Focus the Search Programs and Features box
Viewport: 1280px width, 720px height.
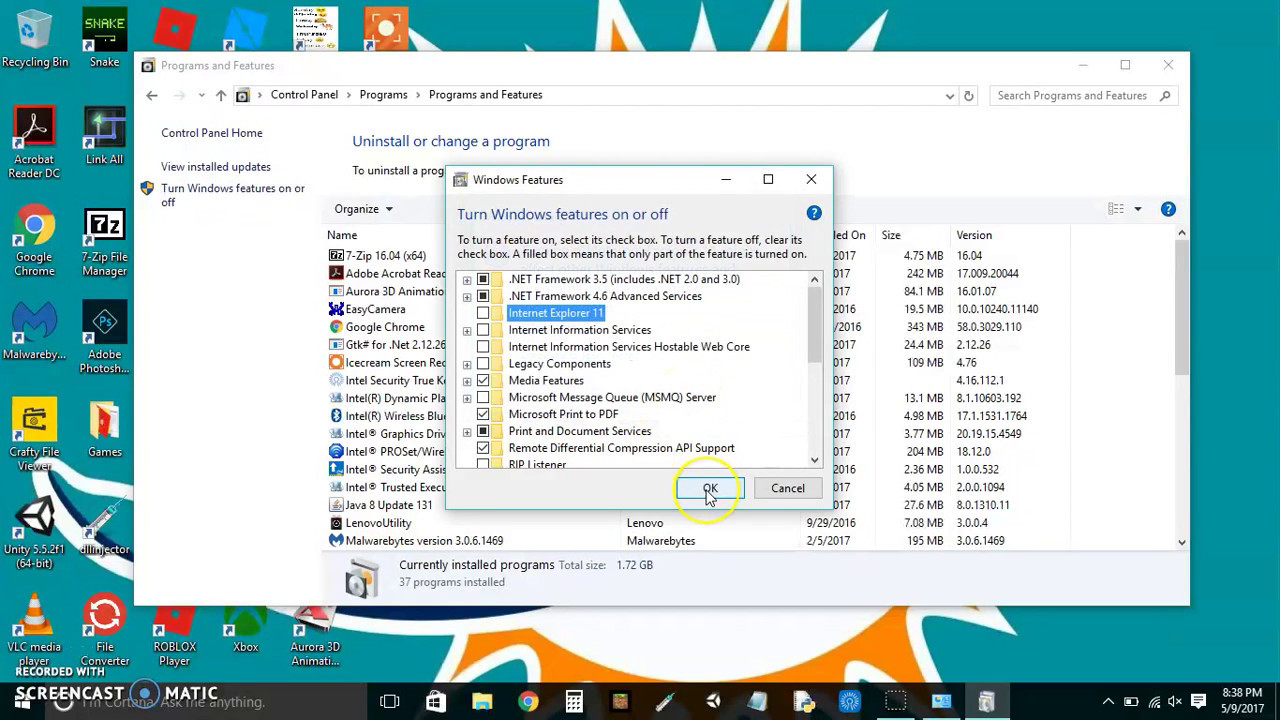point(1083,96)
